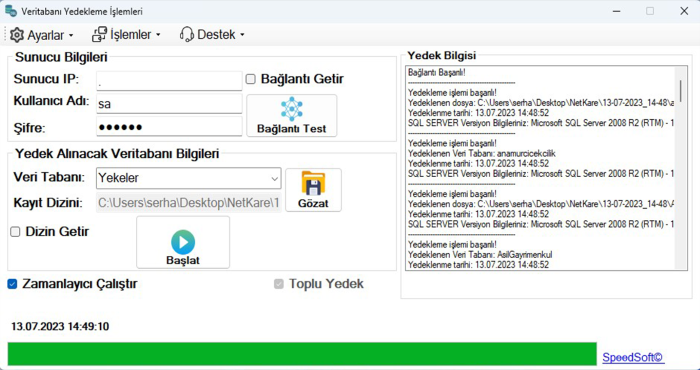This screenshot has height=370, width=700.
Task: Uncheck Zamanlayıcı Çalıştır checkbox
Action: (x=12, y=284)
